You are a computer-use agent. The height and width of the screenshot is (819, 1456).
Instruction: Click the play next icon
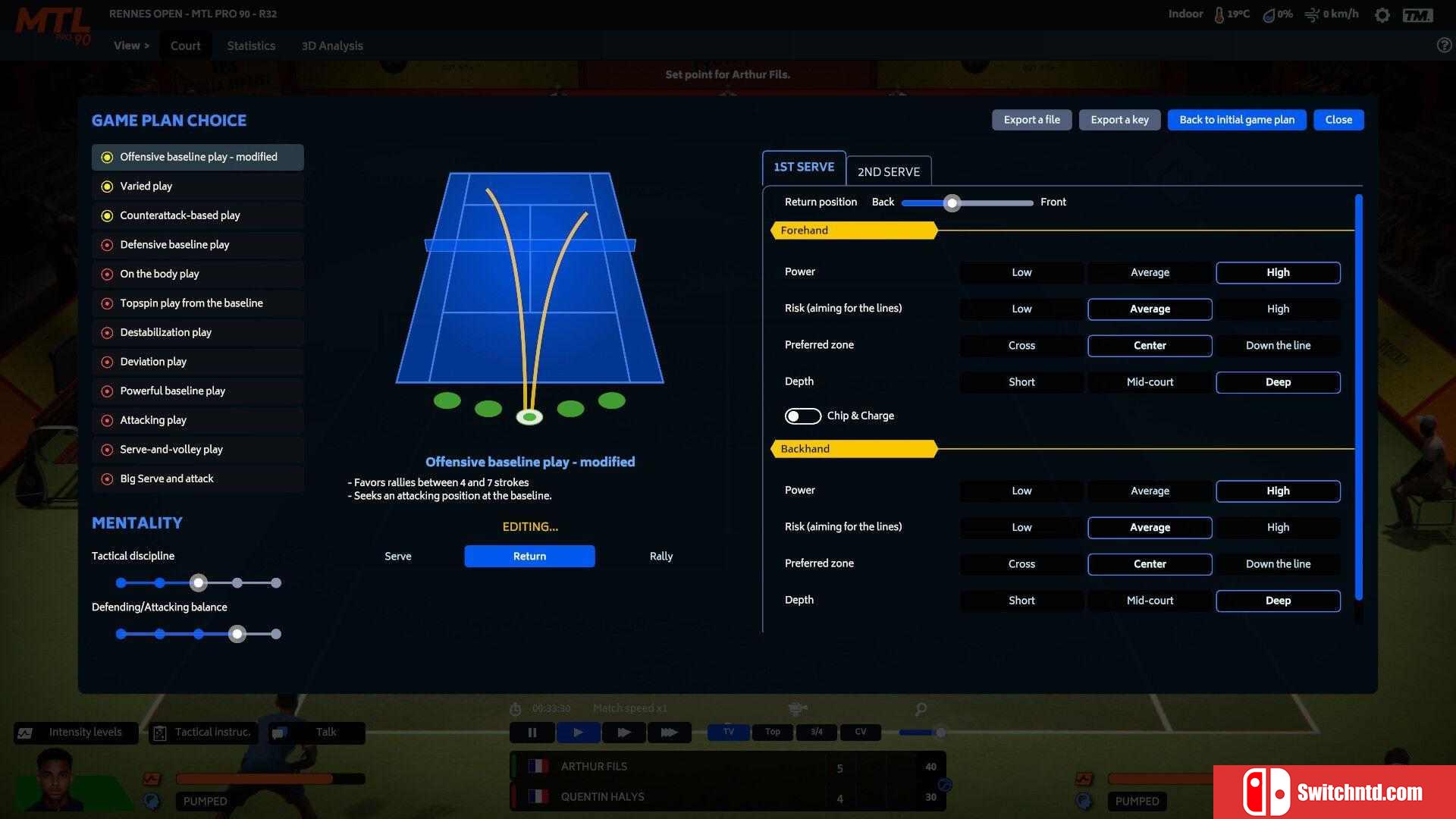623,731
